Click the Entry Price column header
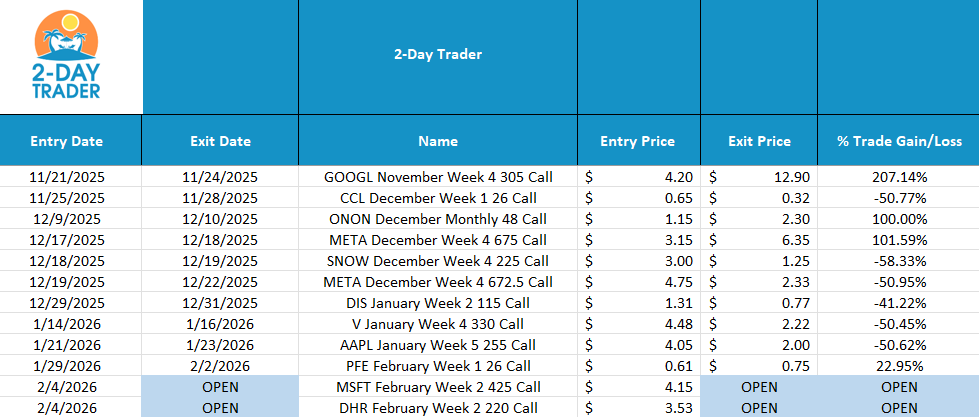 click(637, 141)
